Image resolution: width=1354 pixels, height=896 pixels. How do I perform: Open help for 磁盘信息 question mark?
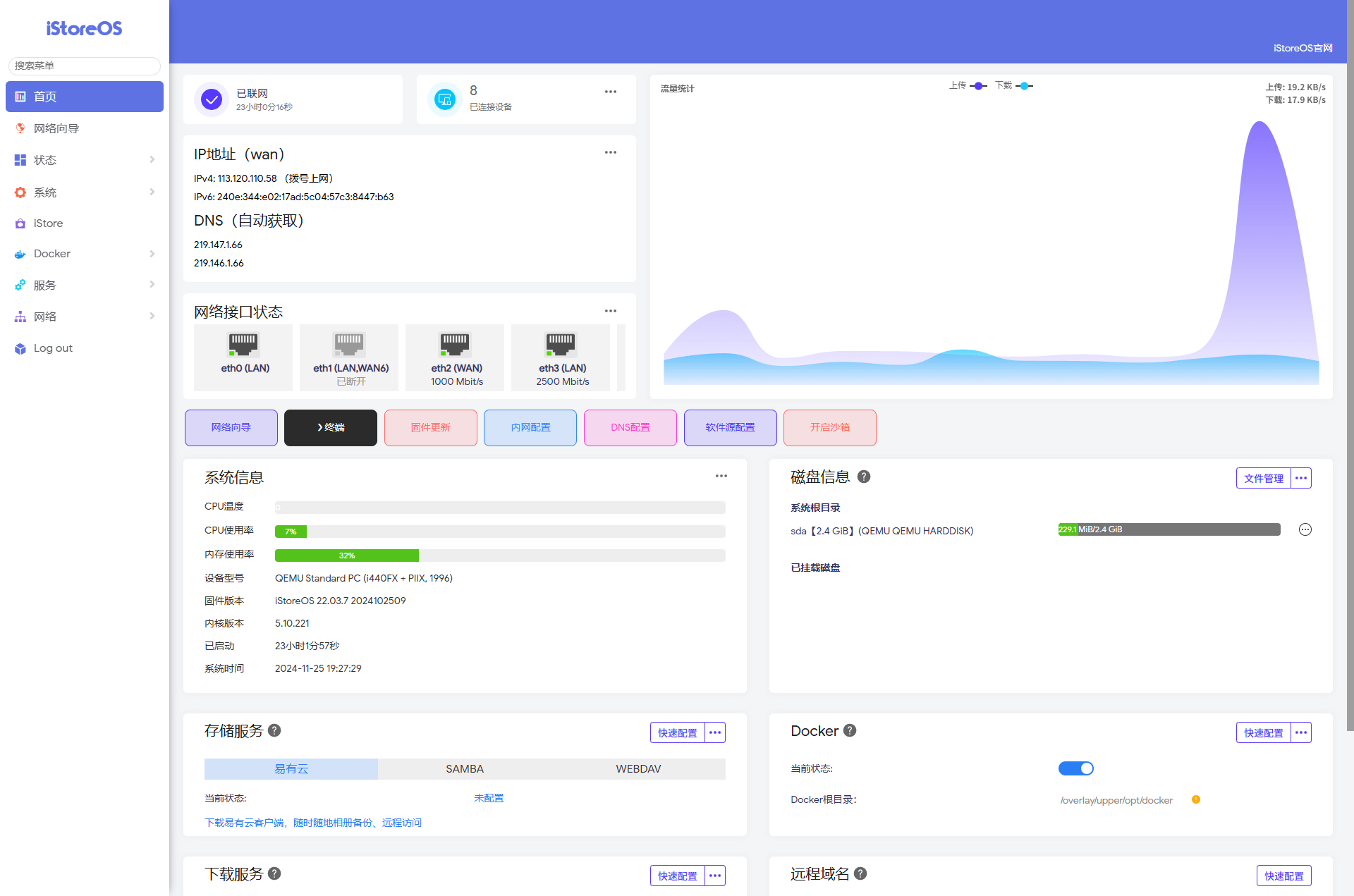(x=864, y=477)
